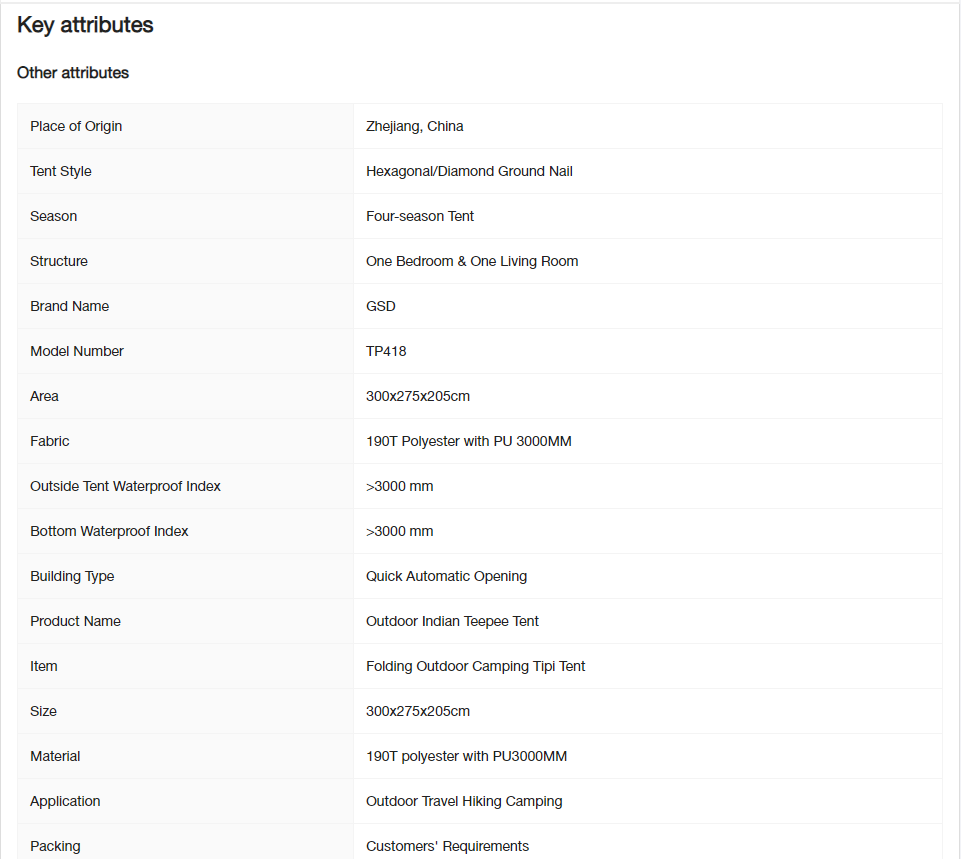The width and height of the screenshot is (961, 859).
Task: Click the Other attributes subheading
Action: (x=73, y=73)
